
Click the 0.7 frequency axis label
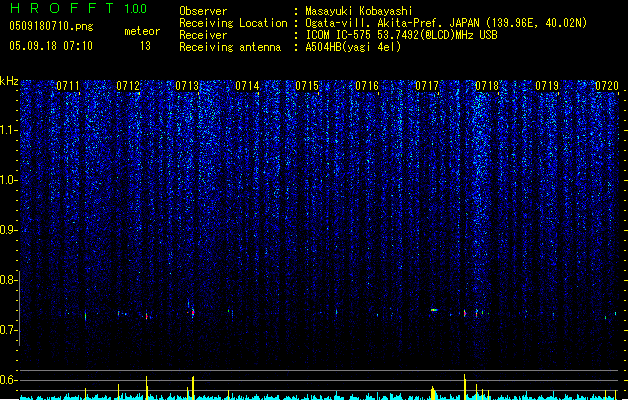[x=8, y=330]
